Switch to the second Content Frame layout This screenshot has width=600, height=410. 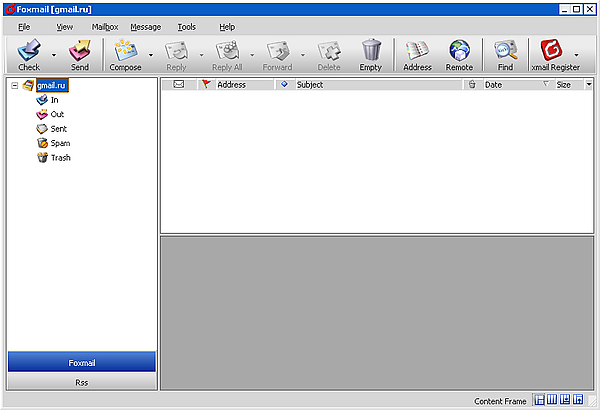point(552,400)
